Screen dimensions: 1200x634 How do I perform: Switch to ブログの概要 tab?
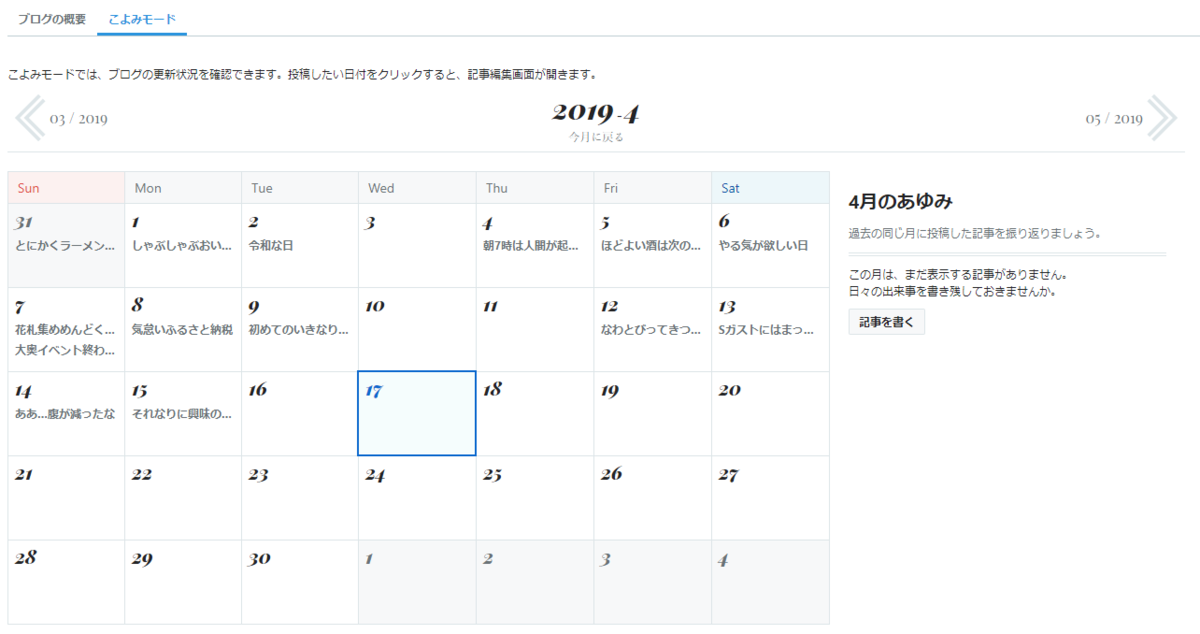[51, 19]
